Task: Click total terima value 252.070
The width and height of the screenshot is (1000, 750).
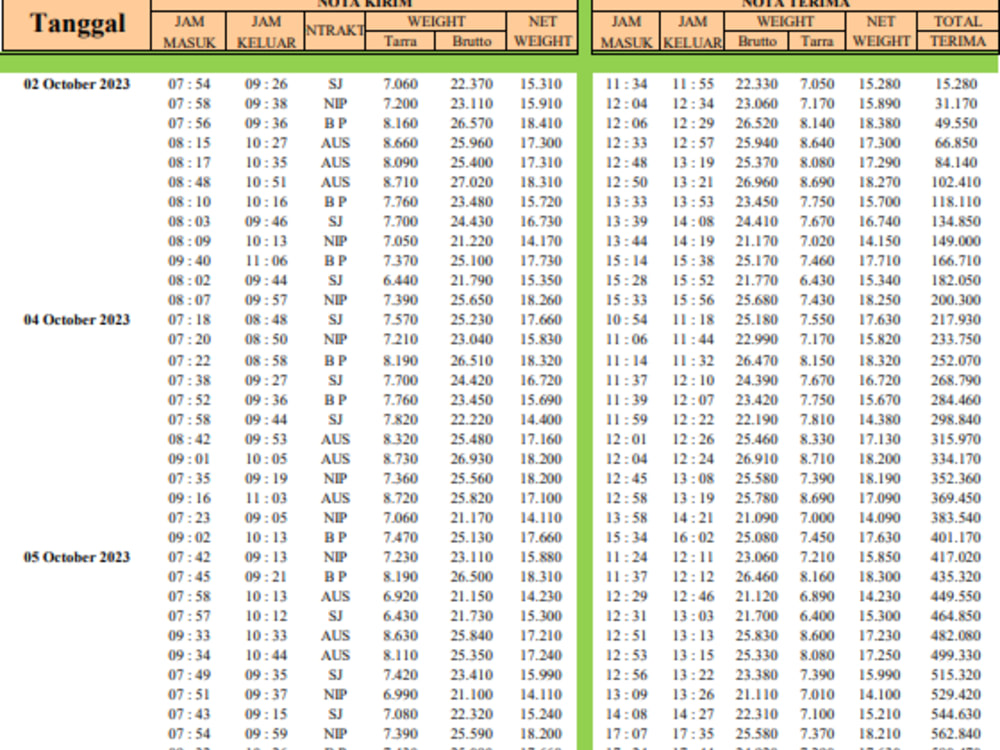Action: [x=956, y=360]
